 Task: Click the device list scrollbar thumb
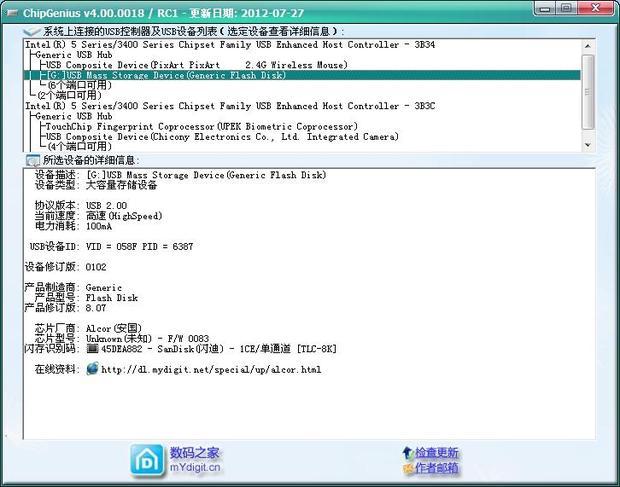[x=588, y=92]
